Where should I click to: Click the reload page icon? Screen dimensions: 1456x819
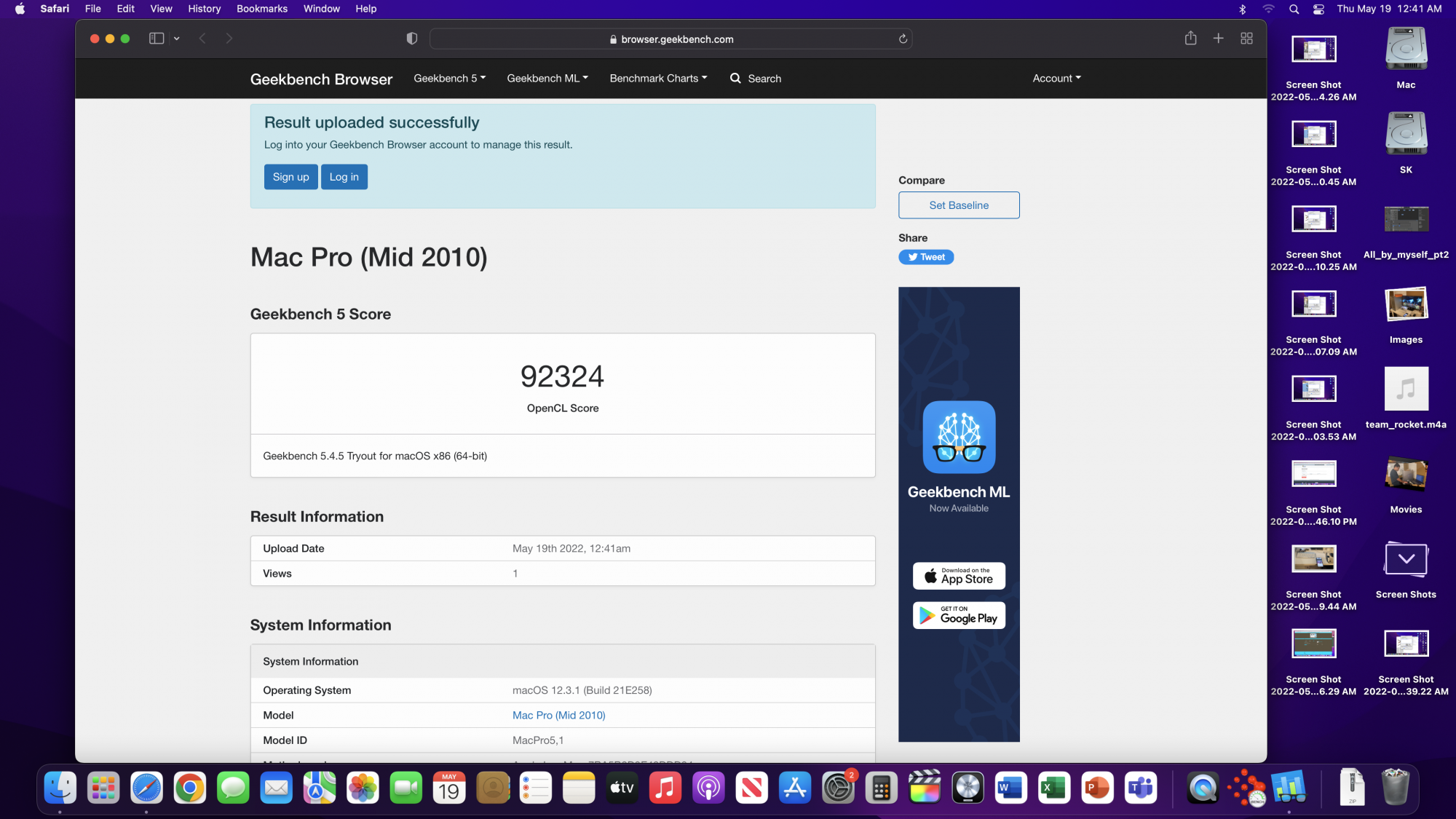tap(903, 39)
